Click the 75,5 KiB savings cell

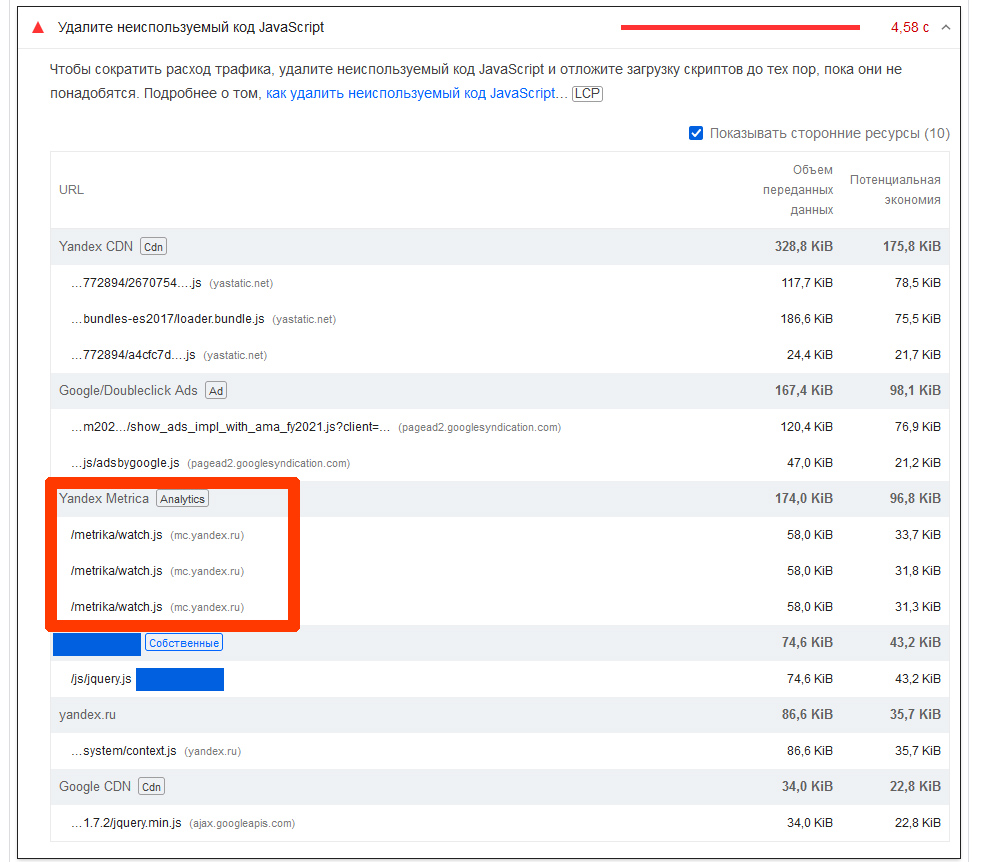pyautogui.click(x=917, y=319)
